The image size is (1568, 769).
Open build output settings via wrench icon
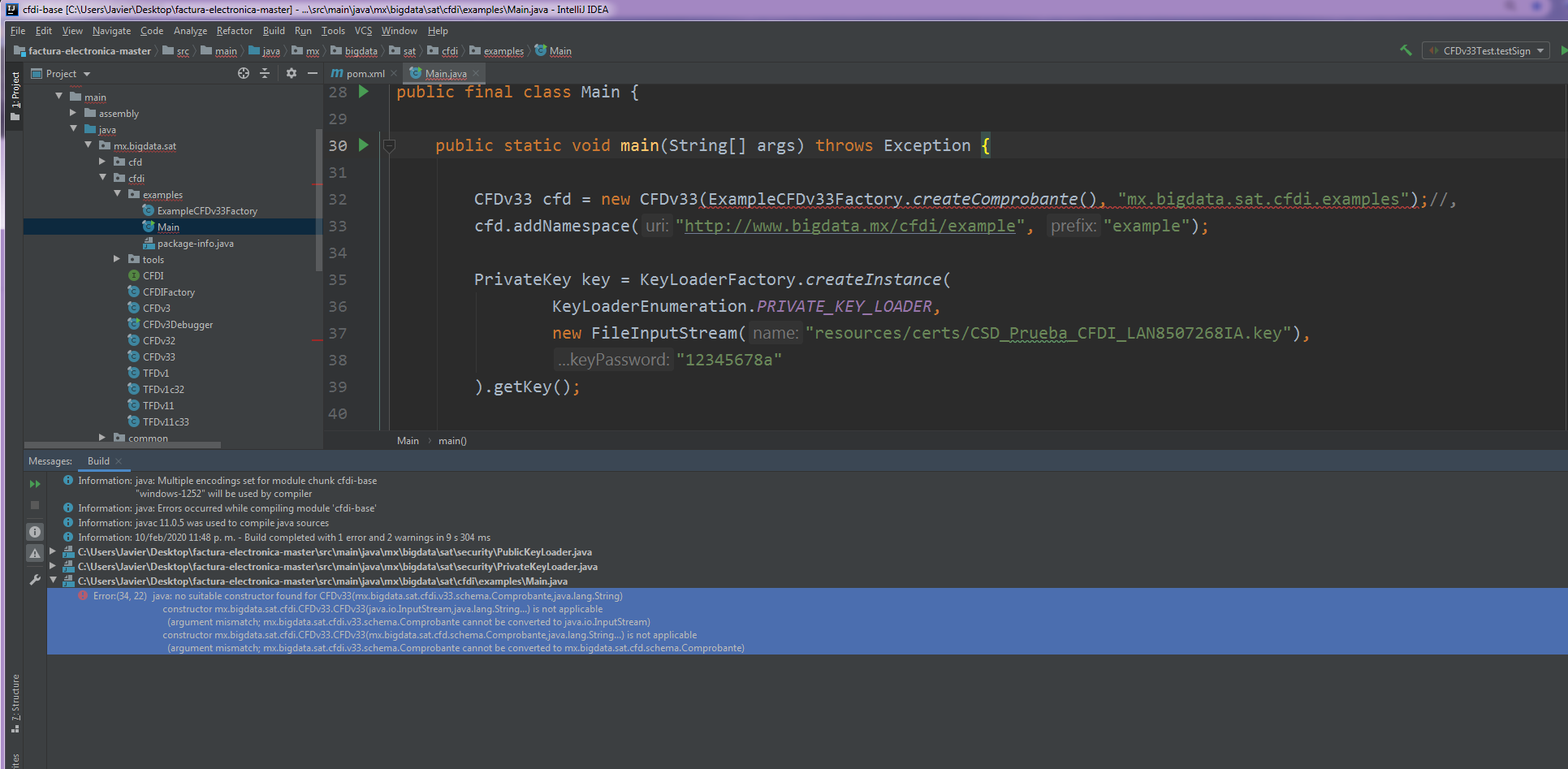click(x=35, y=580)
